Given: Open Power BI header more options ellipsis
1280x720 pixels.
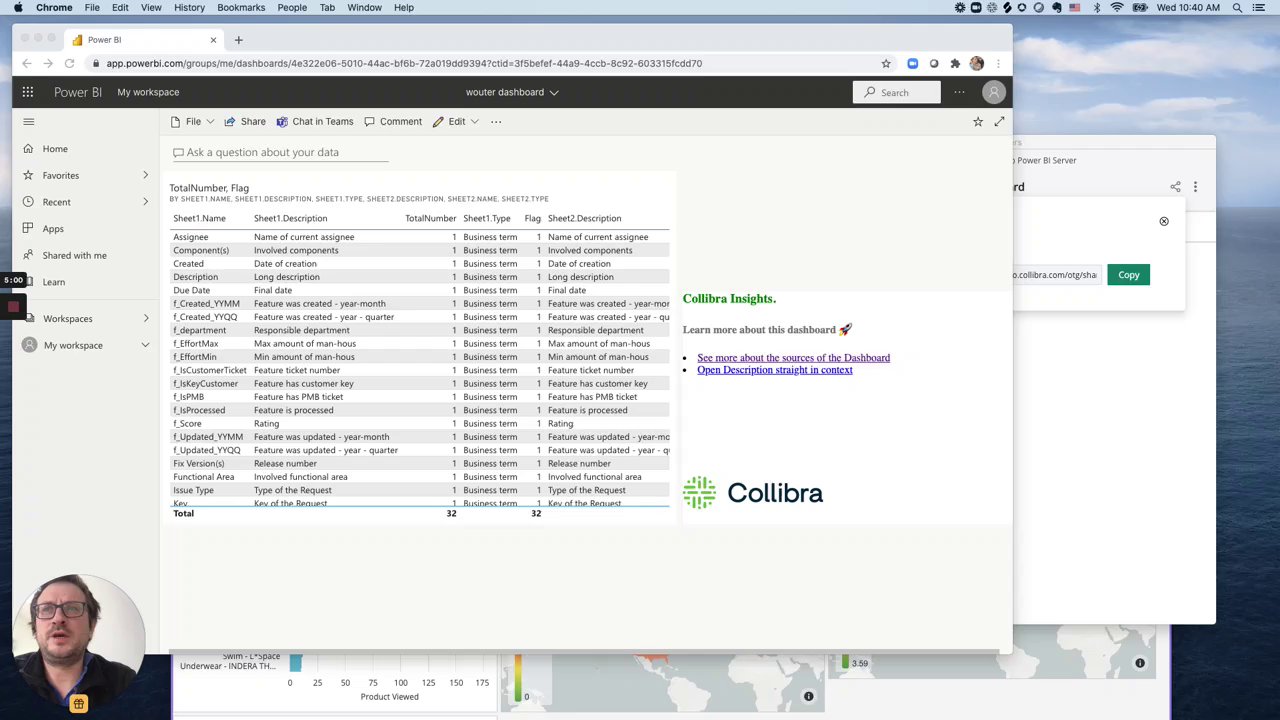Looking at the screenshot, I should [x=959, y=92].
